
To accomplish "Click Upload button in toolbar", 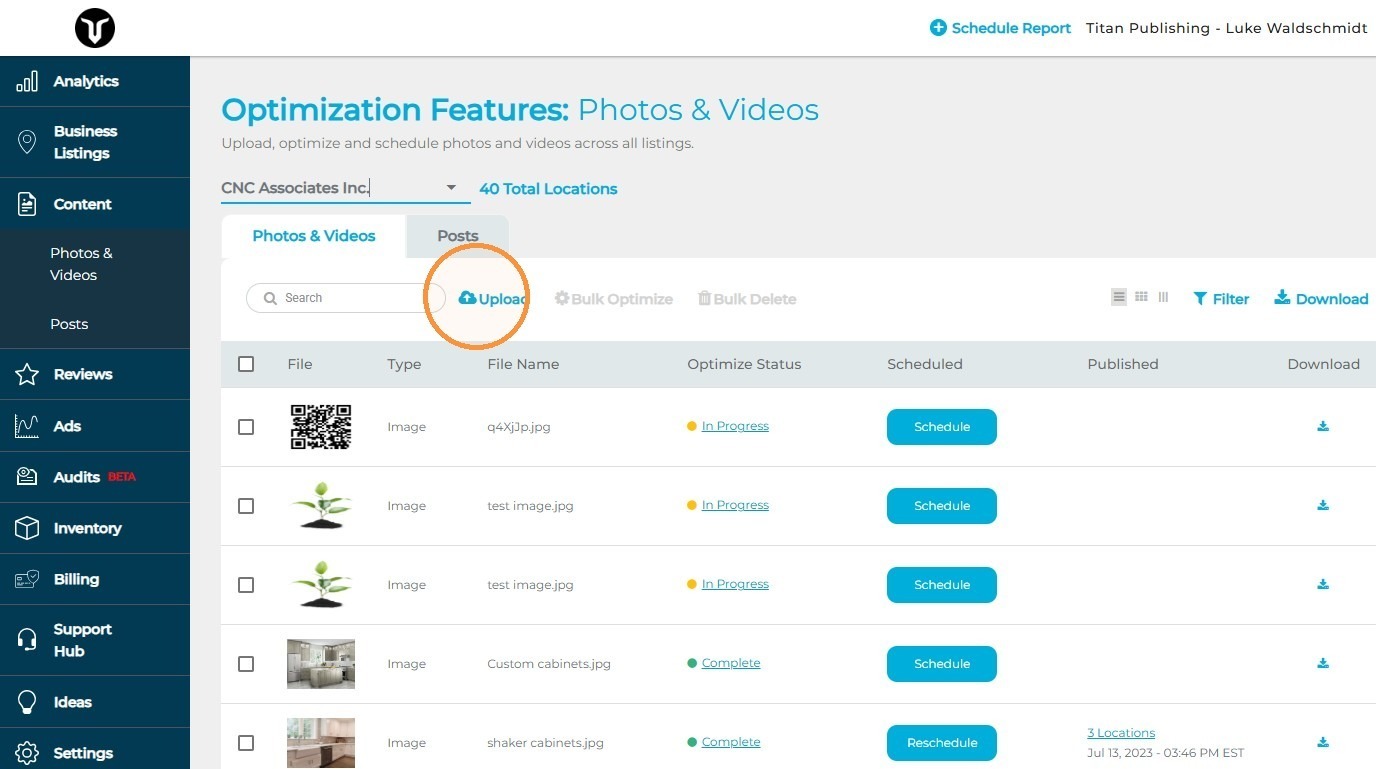I will 492,298.
